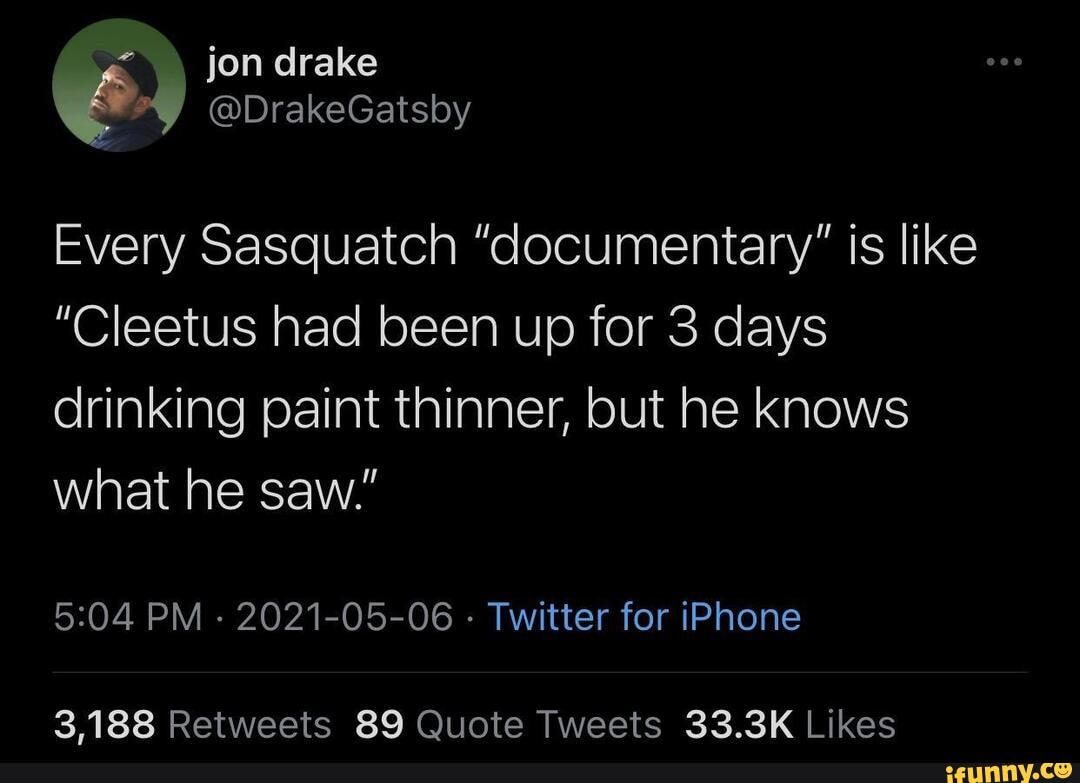Click the jon drake display name
Screen dimensions: 1080x783
click(291, 60)
